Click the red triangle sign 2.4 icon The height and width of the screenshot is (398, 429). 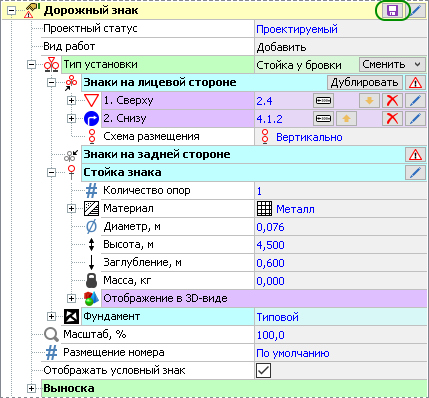91,100
